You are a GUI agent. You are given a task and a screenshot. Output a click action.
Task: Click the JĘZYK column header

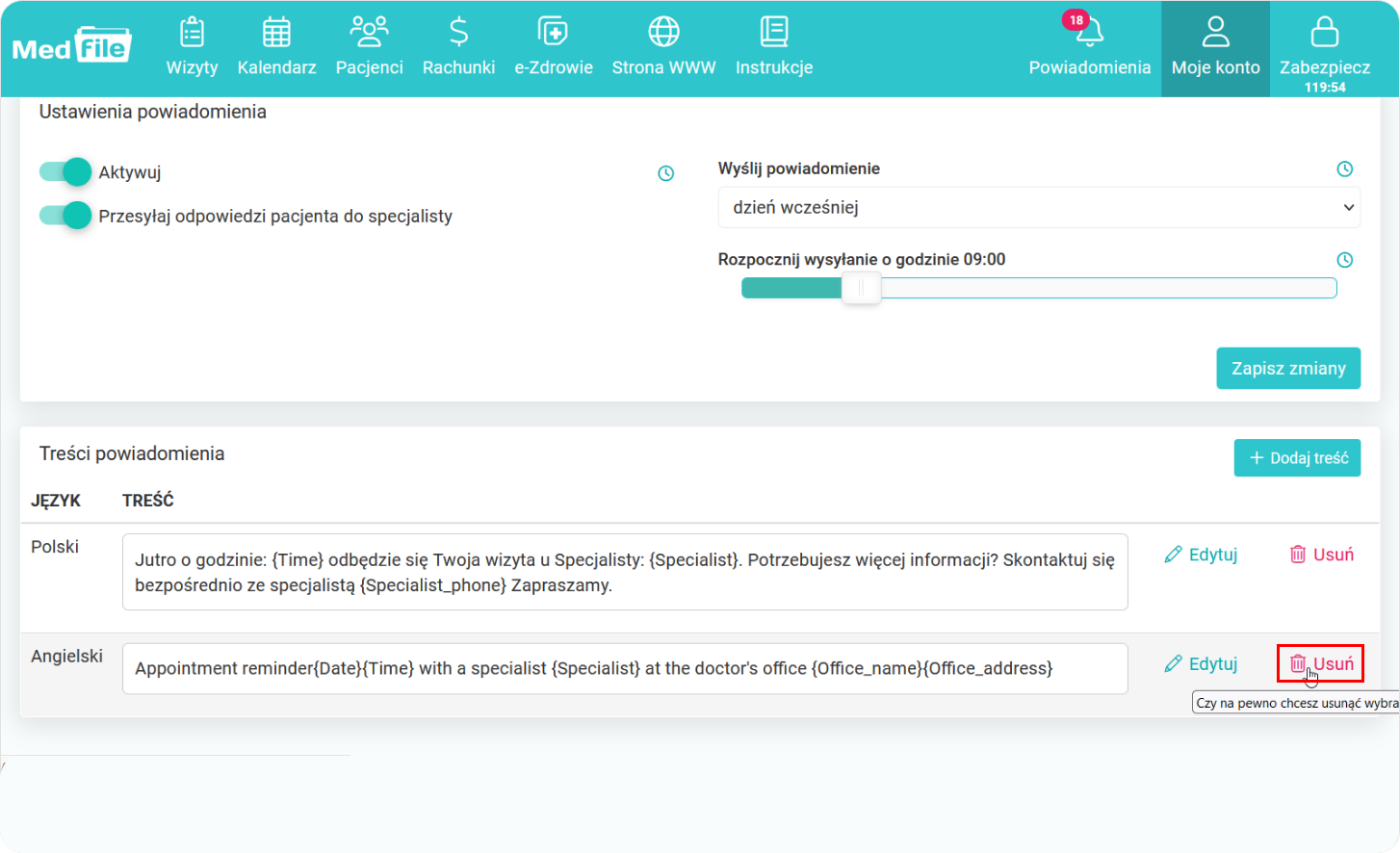(56, 501)
